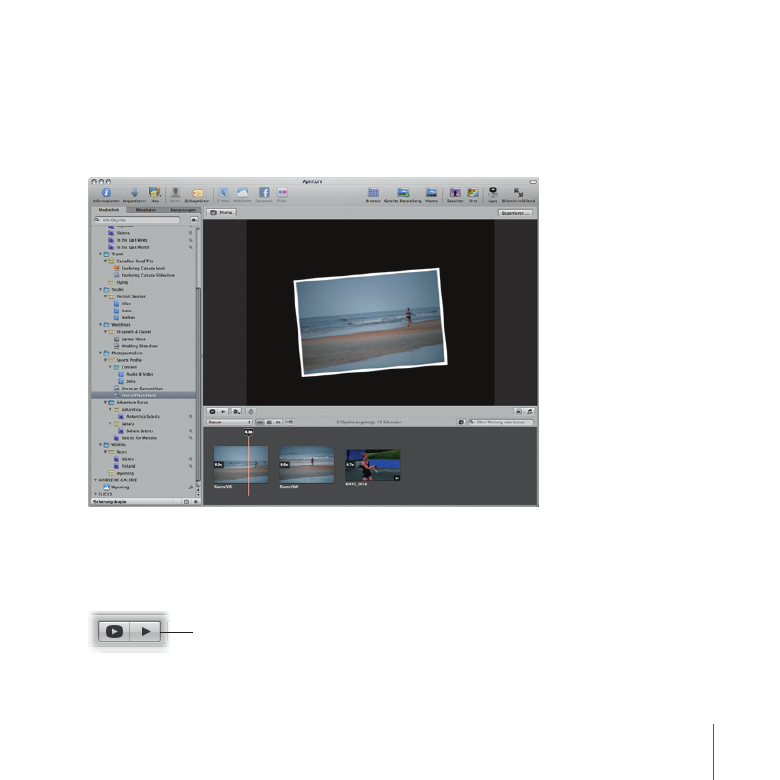The height and width of the screenshot is (780, 780).
Task: Open the Neu toolbar icon
Action: click(155, 193)
